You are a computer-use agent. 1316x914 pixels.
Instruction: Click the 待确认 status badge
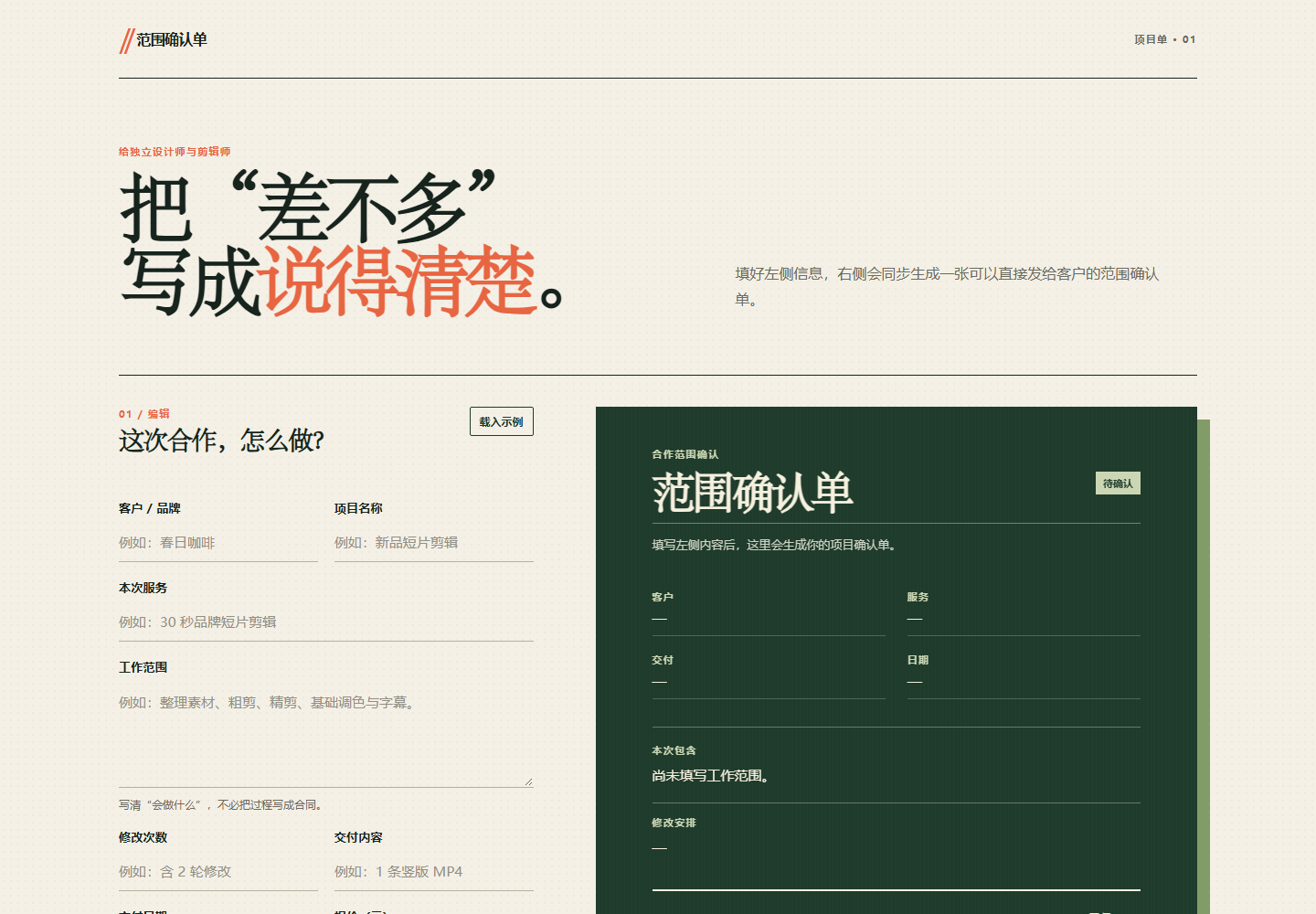coord(1118,484)
